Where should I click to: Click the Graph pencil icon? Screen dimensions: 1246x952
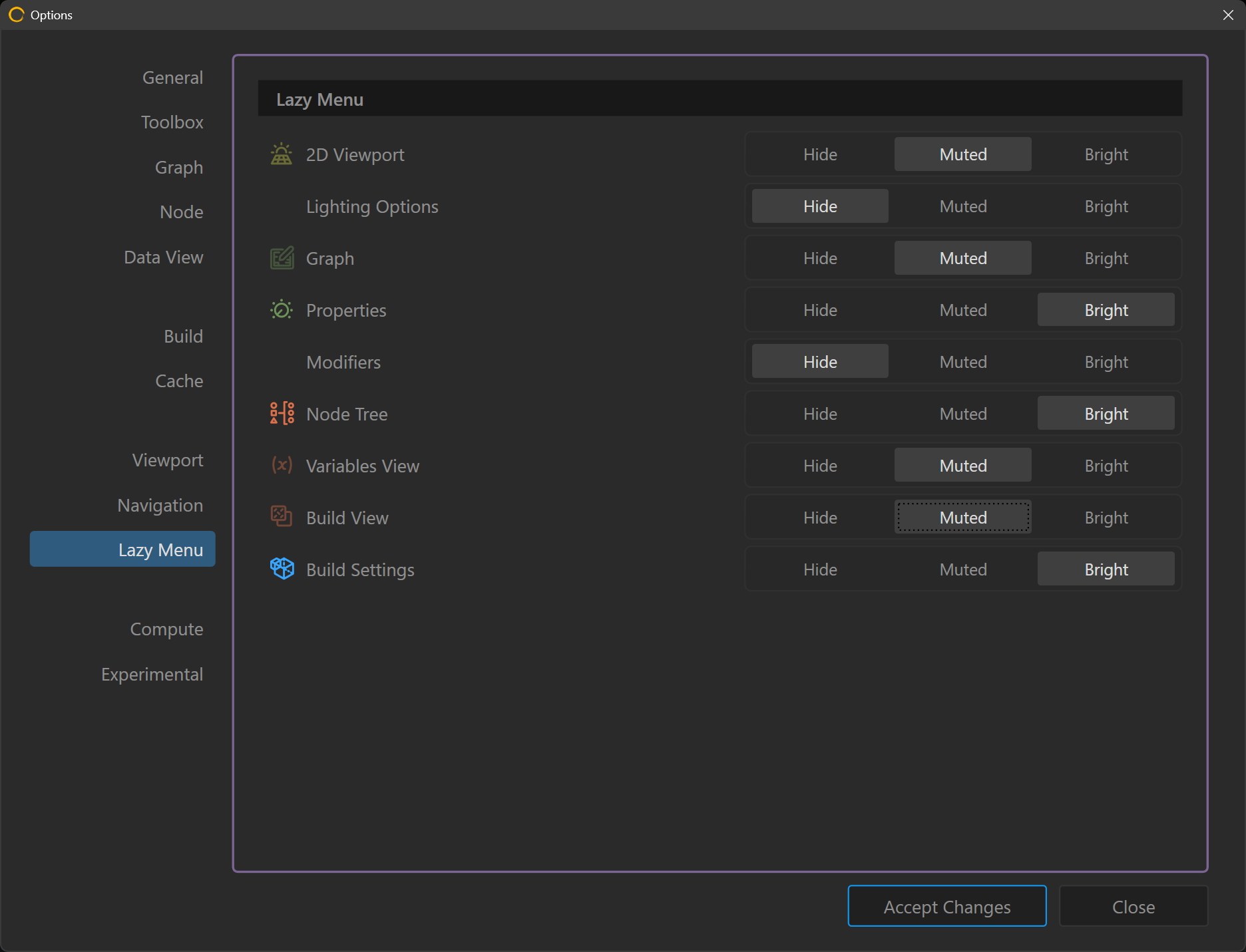tap(282, 258)
